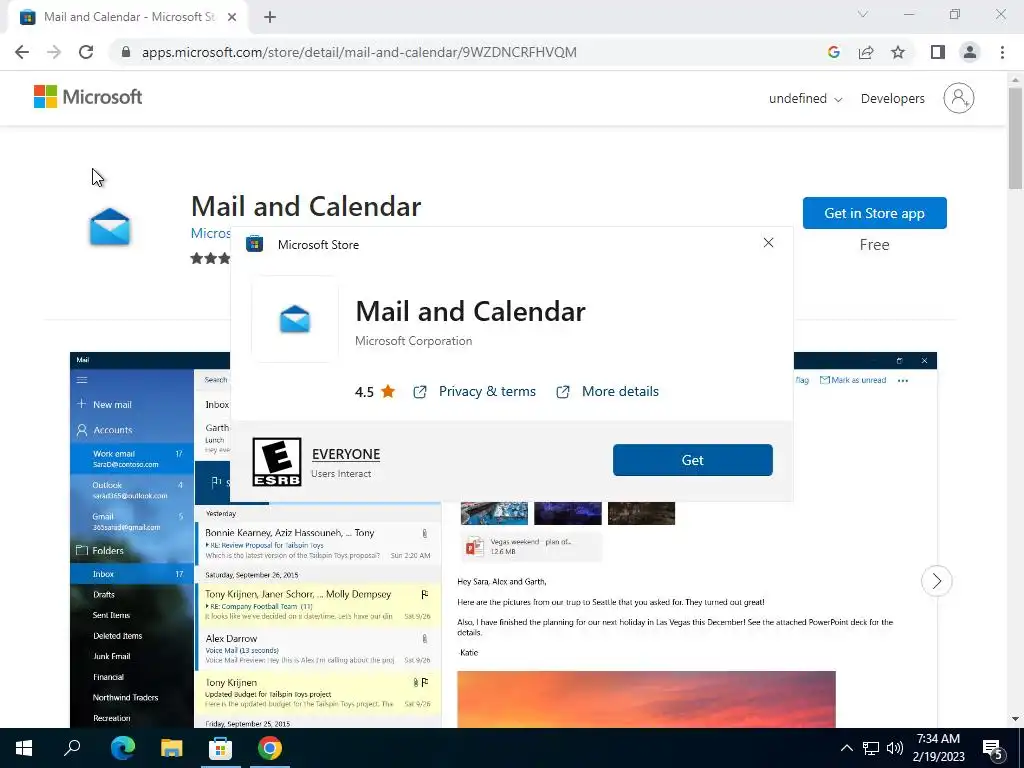Click the Free price label

coord(874,245)
